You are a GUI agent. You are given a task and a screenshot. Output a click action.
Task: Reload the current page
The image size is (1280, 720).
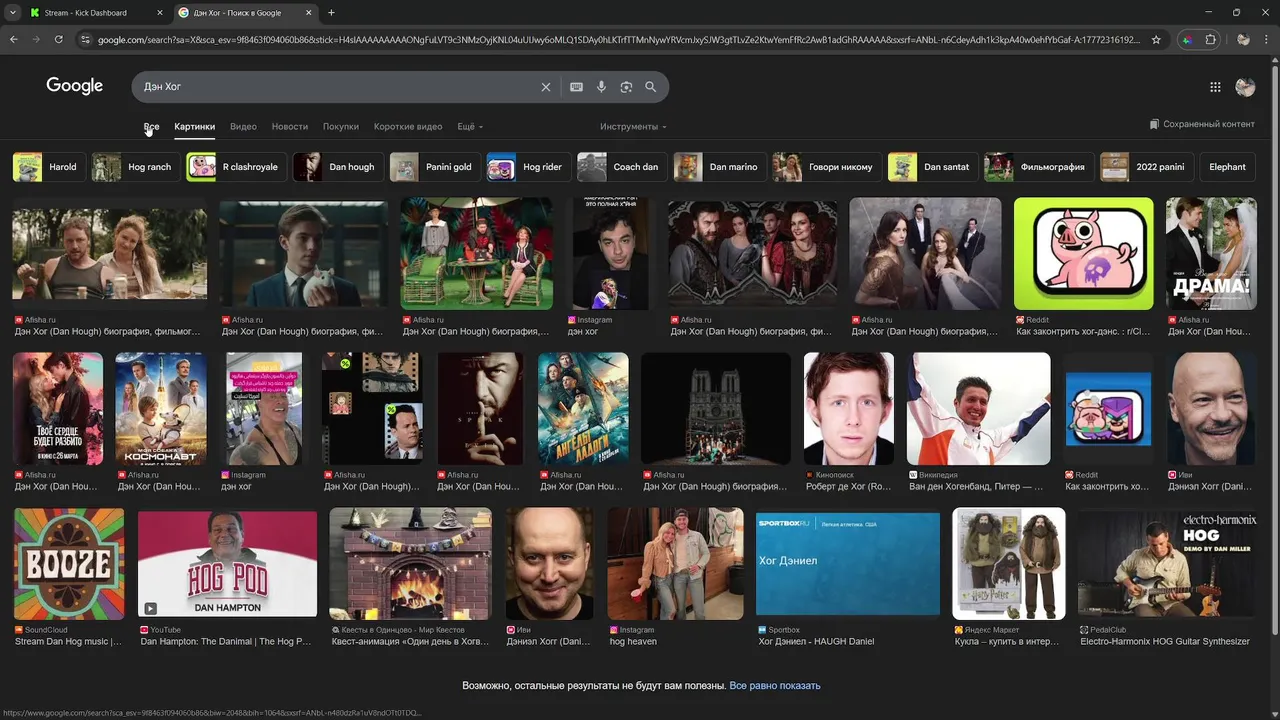tap(59, 39)
